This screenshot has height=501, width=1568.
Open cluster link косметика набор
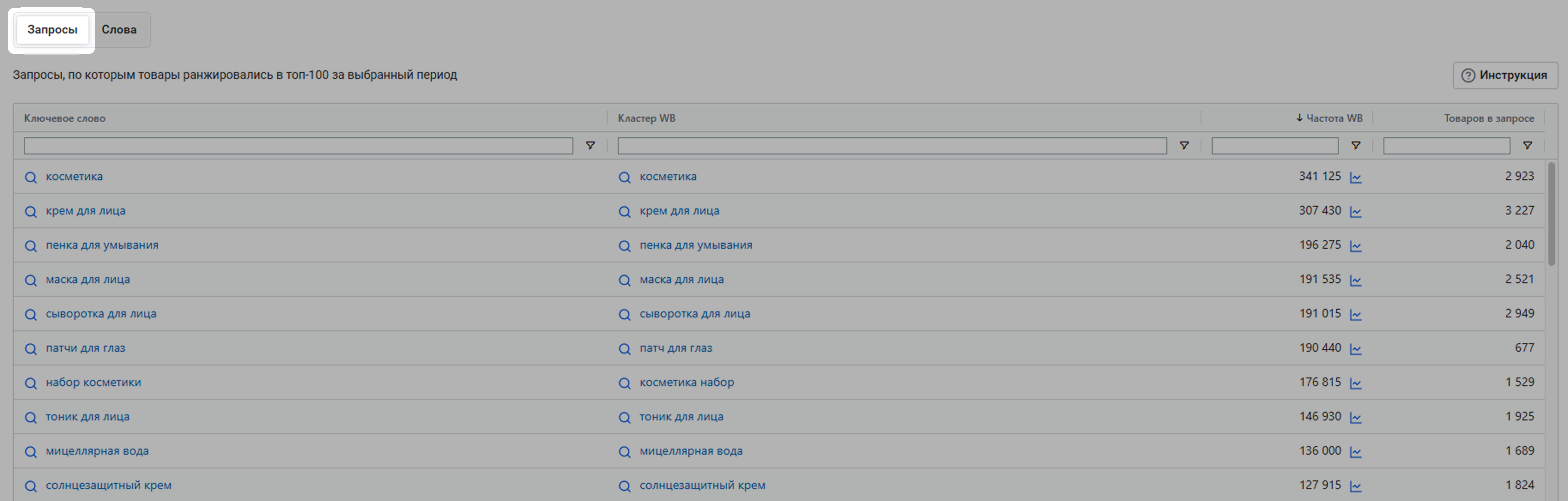pos(687,382)
